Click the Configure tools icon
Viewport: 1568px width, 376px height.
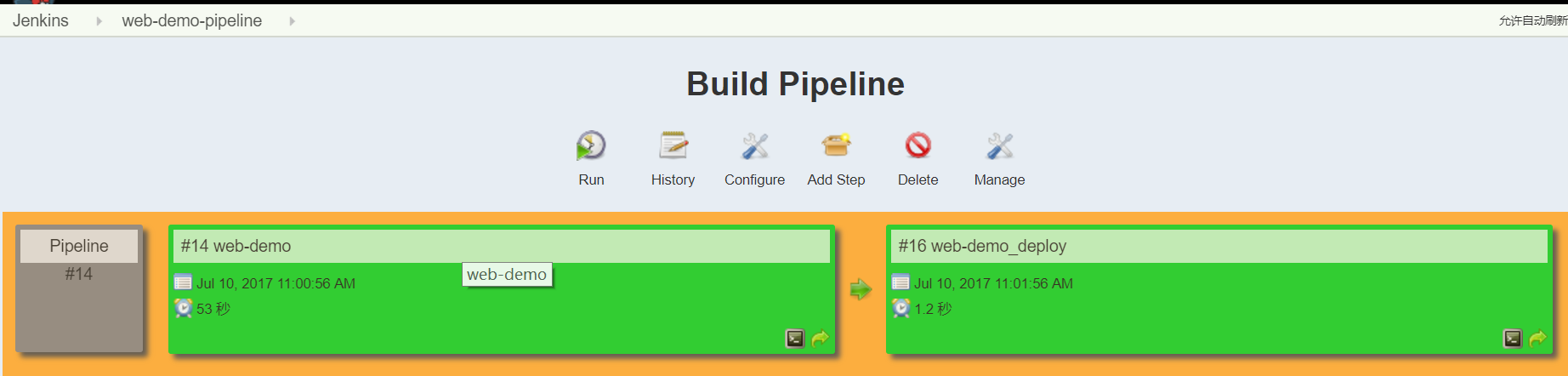754,146
